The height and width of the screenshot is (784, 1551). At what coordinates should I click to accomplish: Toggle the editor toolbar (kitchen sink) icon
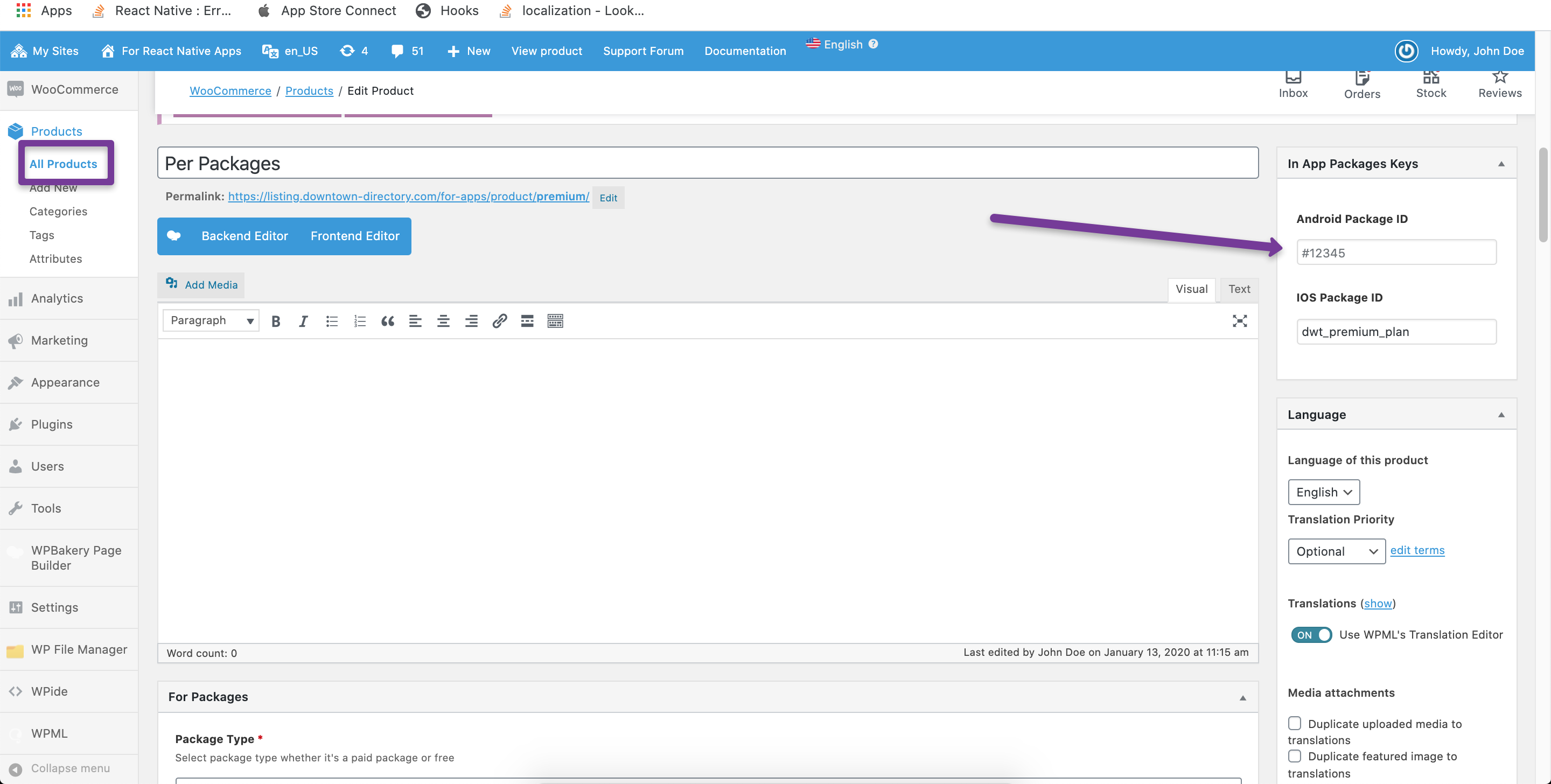[555, 321]
